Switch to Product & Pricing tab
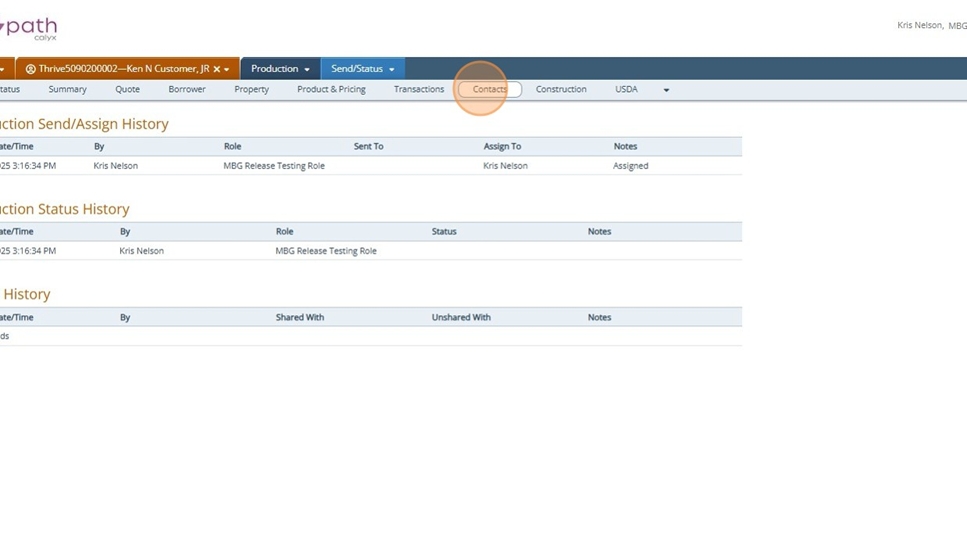The width and height of the screenshot is (967, 539). (x=331, y=89)
